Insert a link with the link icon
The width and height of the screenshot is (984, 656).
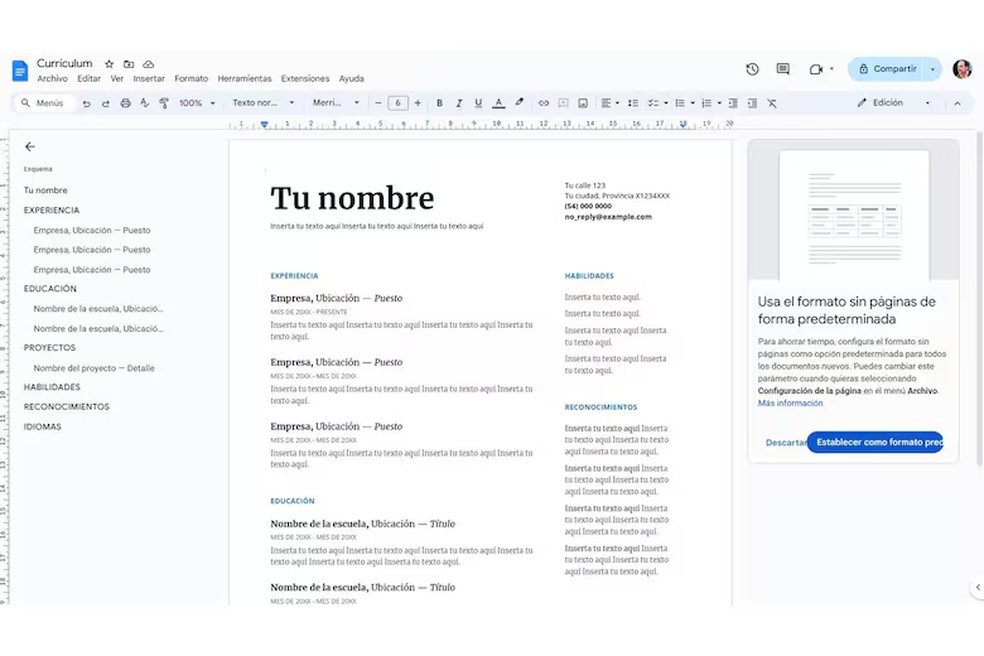click(544, 103)
